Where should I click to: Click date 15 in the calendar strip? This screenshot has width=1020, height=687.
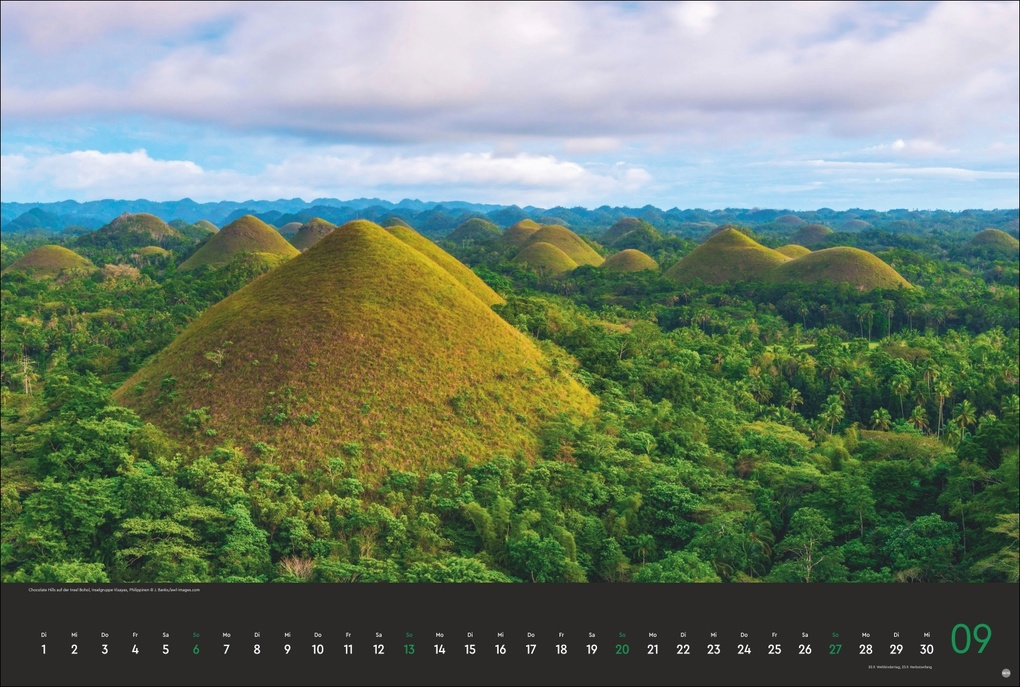[470, 649]
